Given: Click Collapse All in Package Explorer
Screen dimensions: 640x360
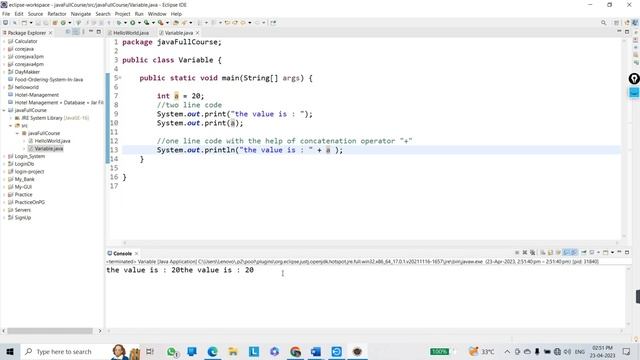Looking at the screenshot, I should click(68, 32).
